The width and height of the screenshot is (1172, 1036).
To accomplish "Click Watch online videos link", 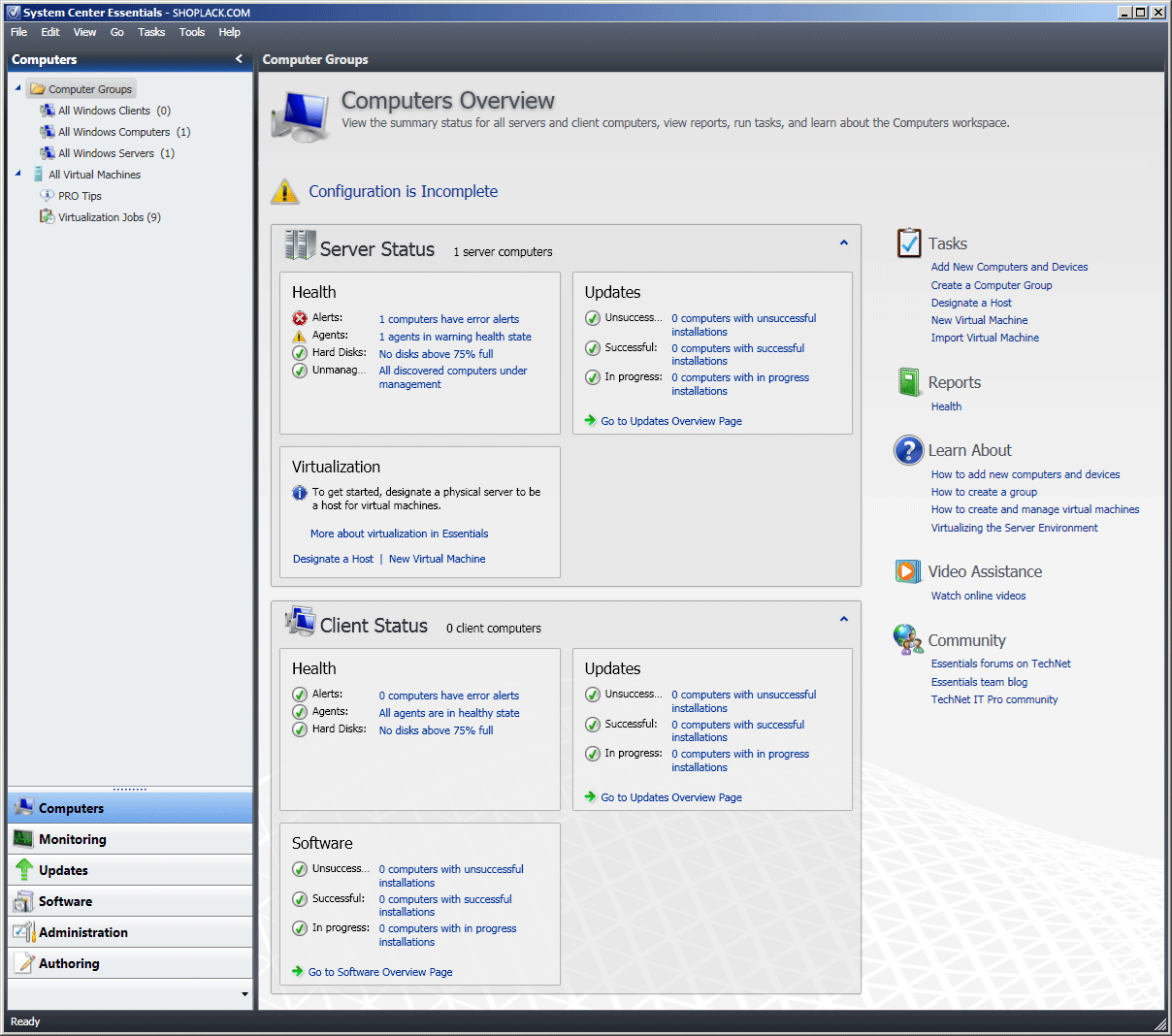I will click(978, 596).
